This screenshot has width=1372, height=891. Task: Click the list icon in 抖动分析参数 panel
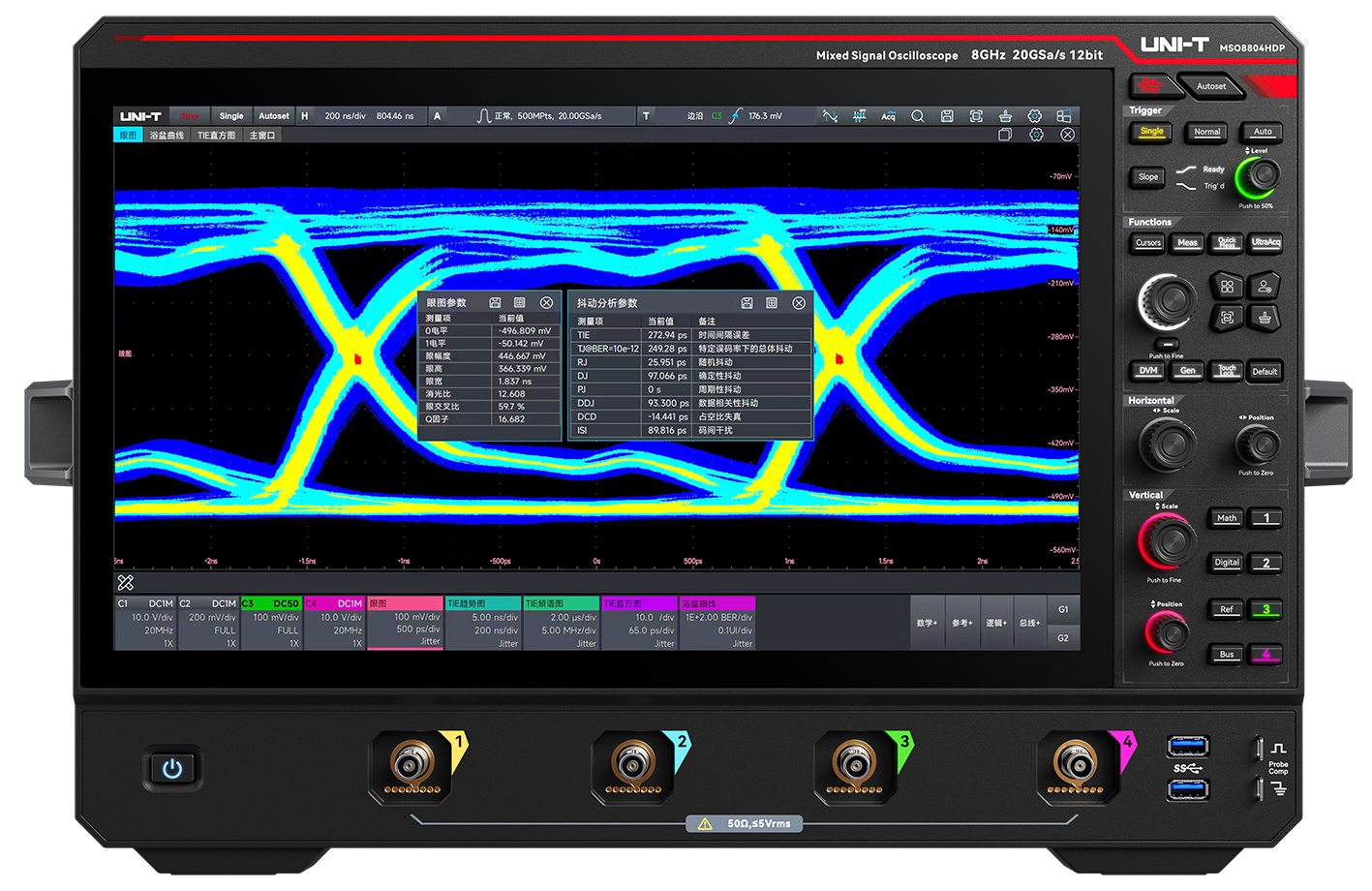[772, 303]
